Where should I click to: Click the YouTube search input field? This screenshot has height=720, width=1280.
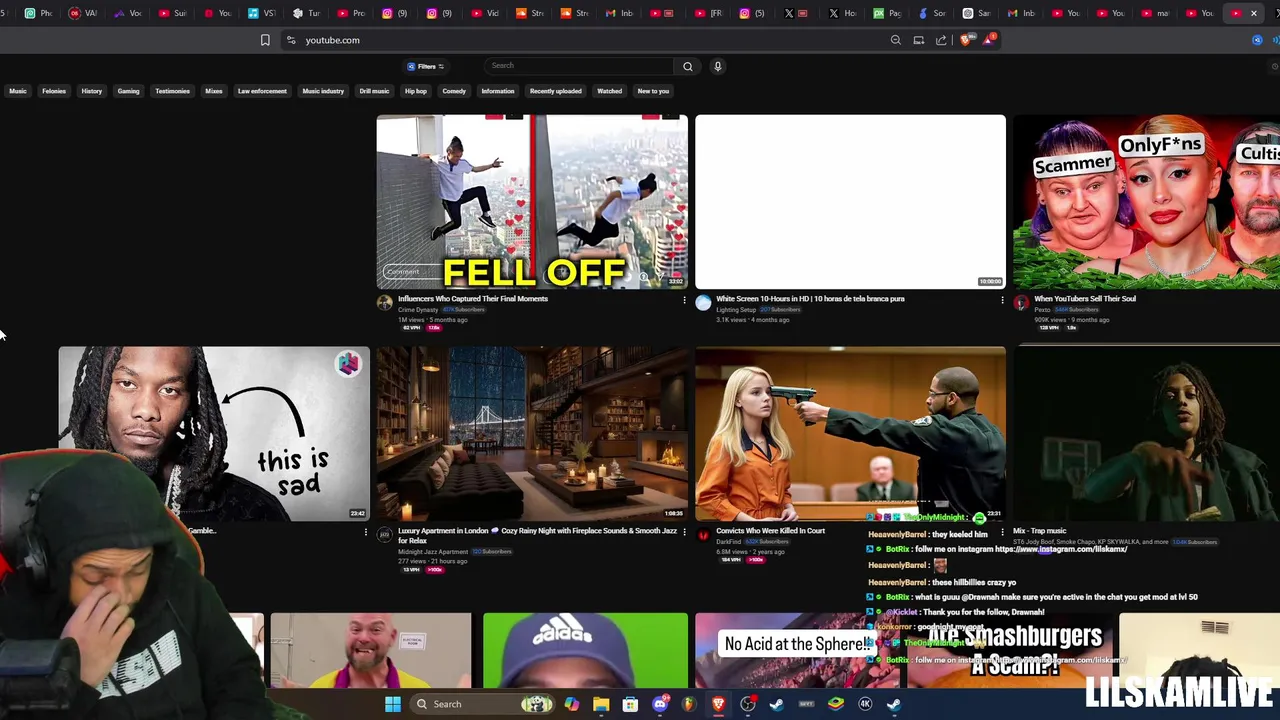580,66
